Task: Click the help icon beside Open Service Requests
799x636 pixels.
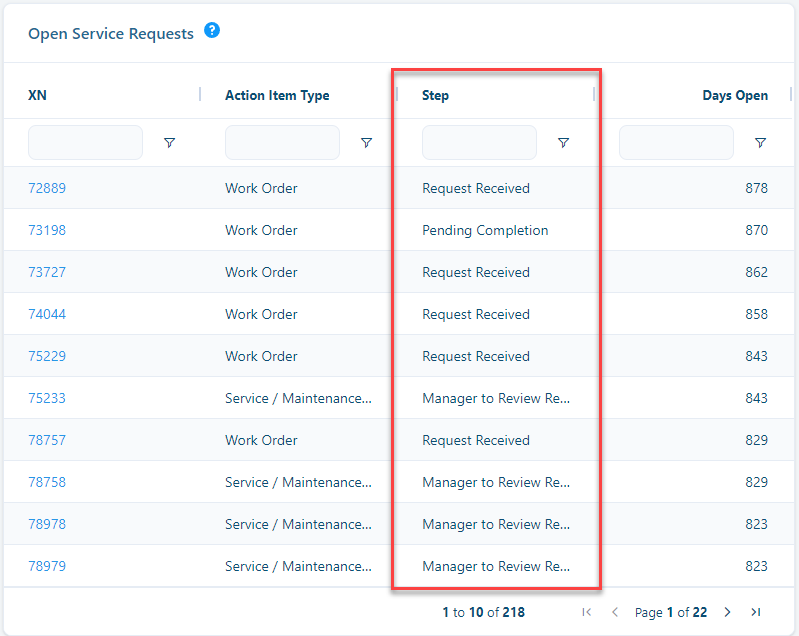Action: (x=212, y=31)
